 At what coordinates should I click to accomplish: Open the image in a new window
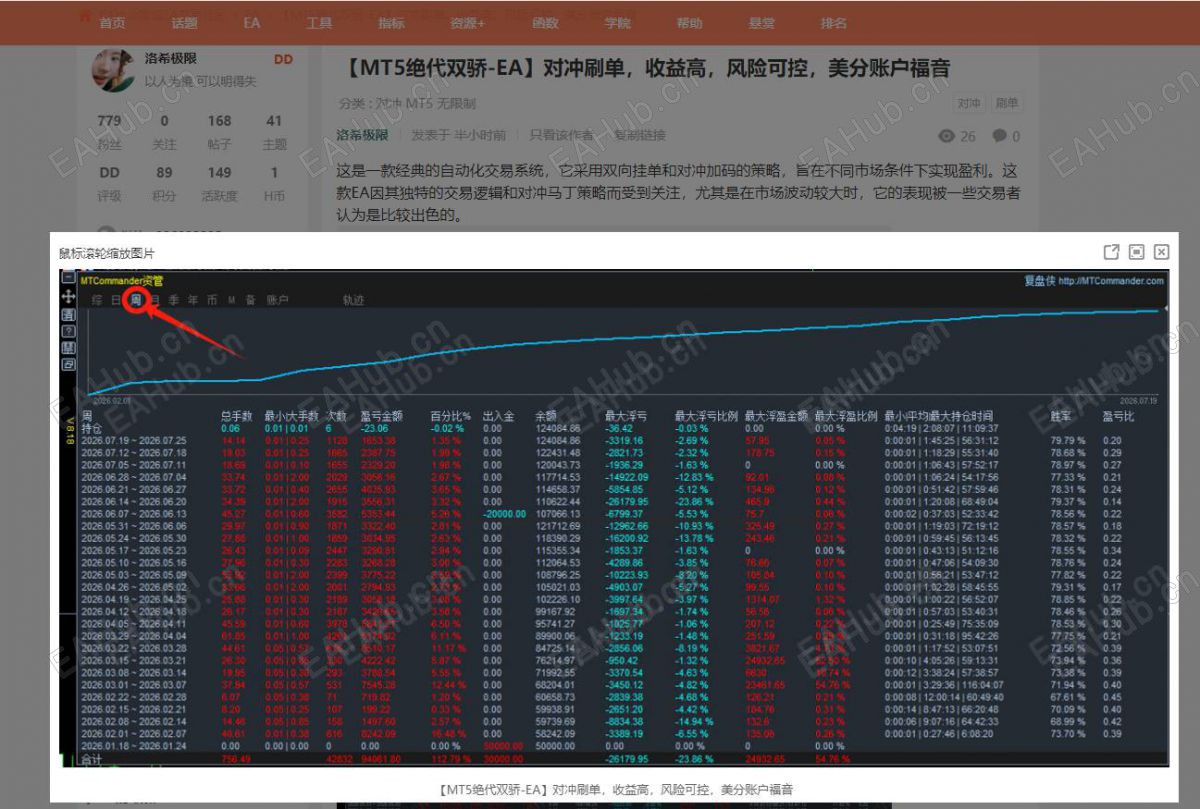1111,253
